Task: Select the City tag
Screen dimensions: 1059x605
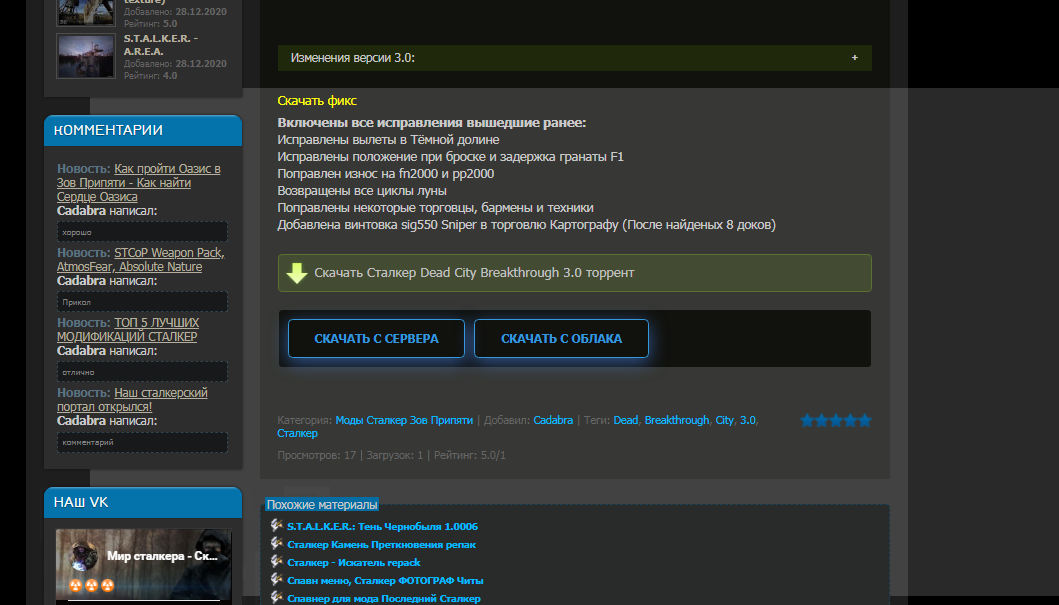Action: coord(725,420)
